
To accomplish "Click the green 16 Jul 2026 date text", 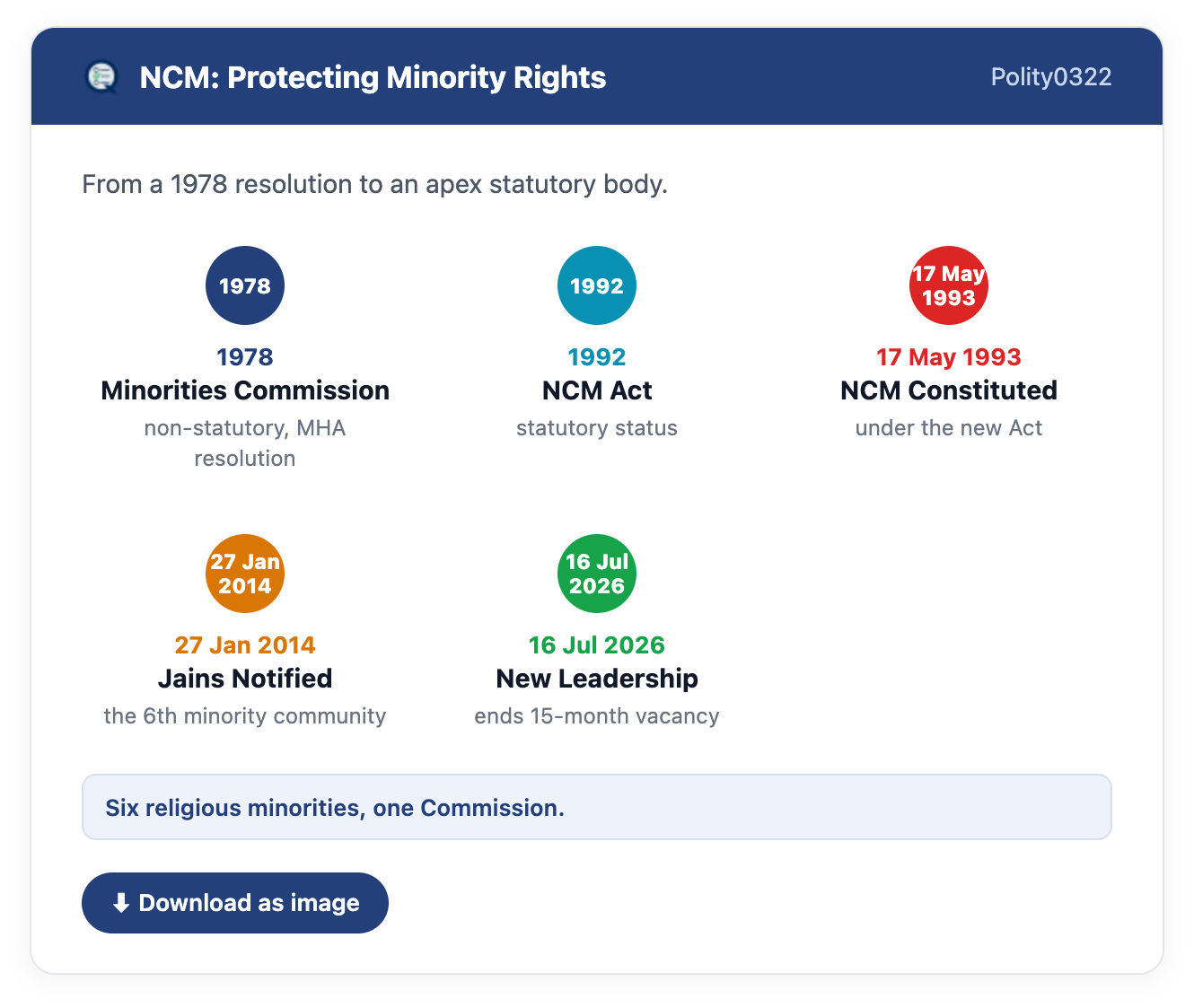I will (597, 645).
